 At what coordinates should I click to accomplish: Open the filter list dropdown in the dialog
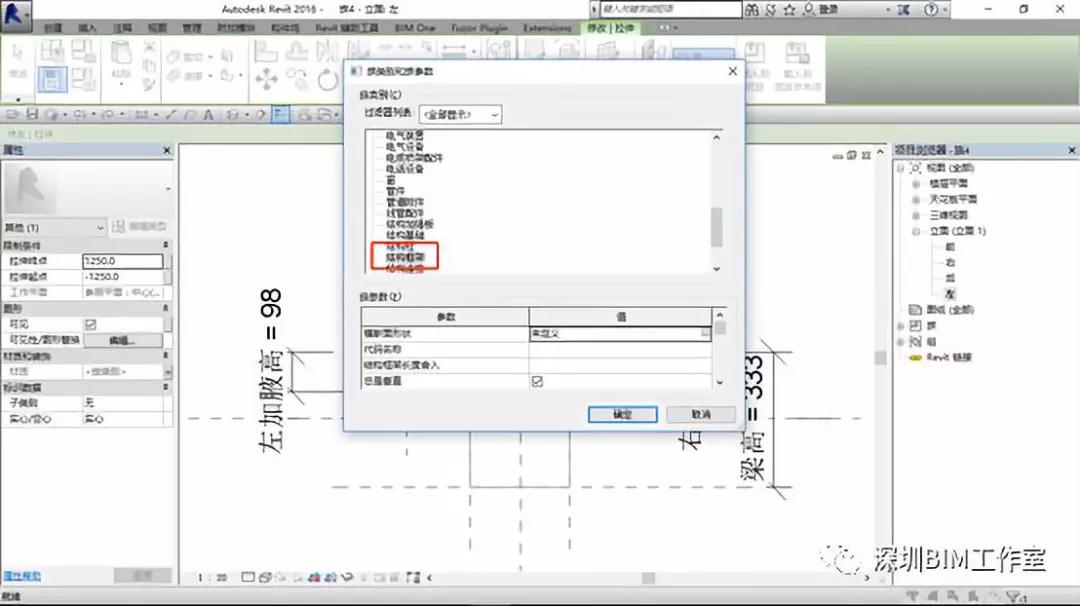point(460,114)
